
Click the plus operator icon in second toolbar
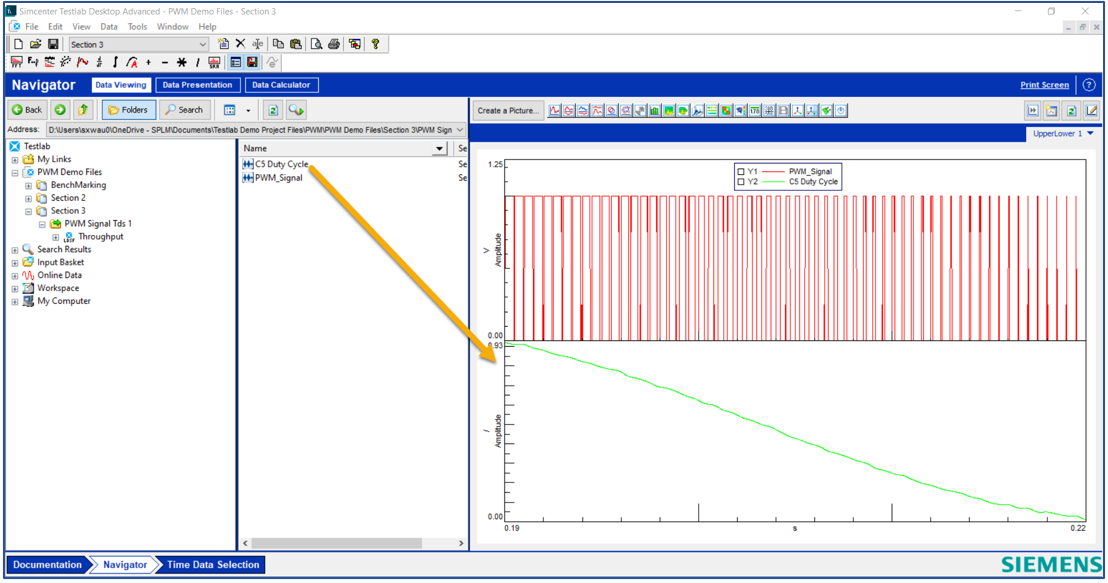[x=148, y=62]
